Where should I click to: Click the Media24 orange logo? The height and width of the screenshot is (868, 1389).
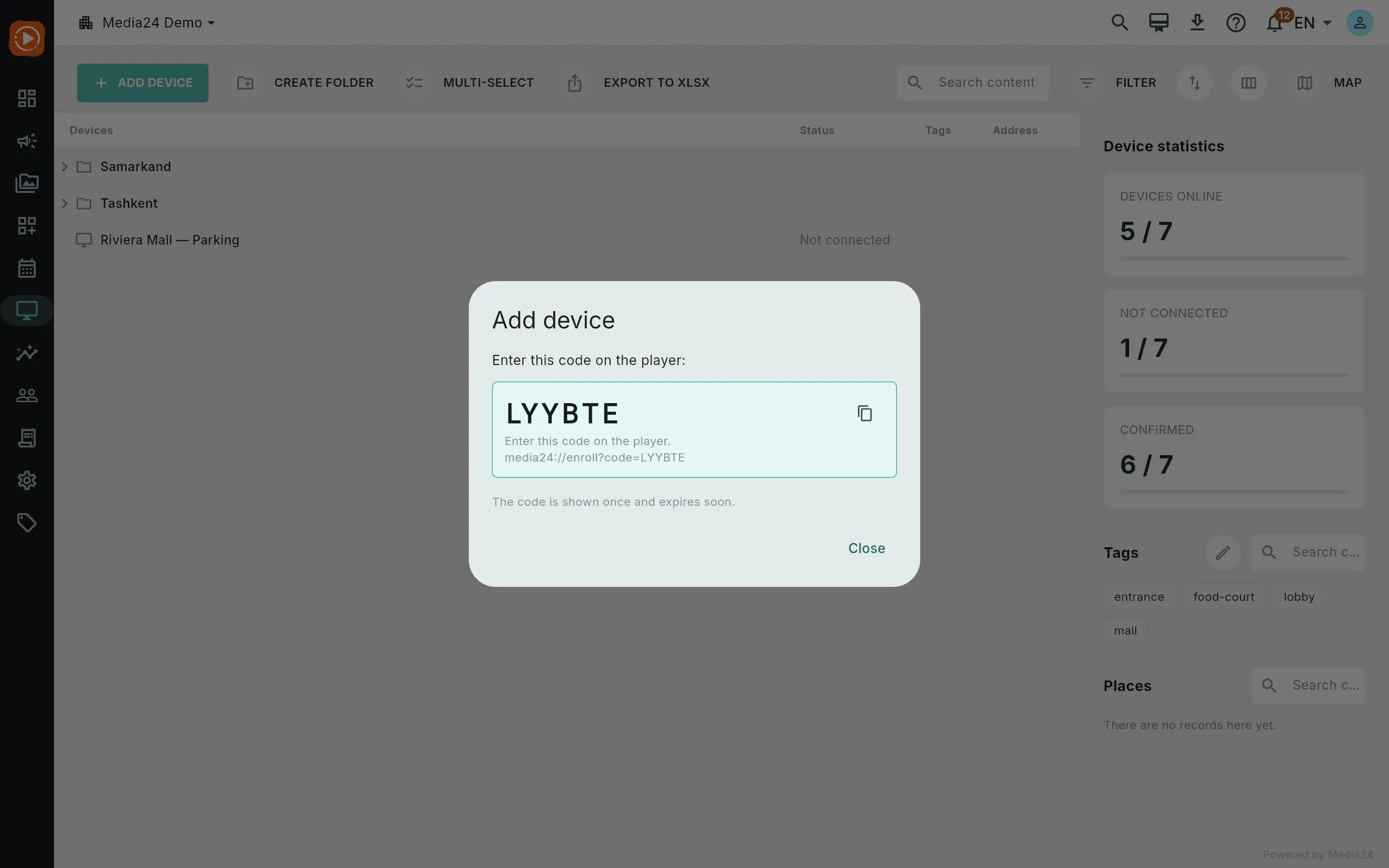[x=27, y=39]
